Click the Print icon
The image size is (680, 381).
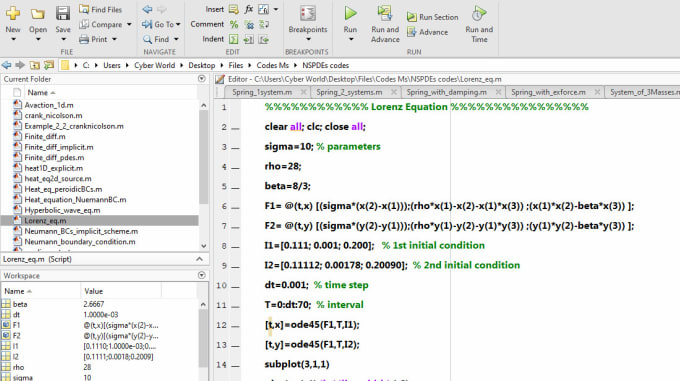point(84,39)
